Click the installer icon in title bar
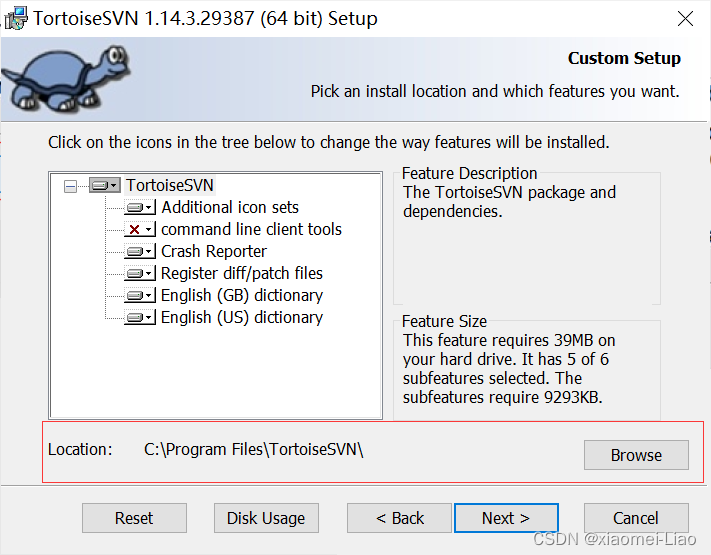This screenshot has height=555, width=711. pos(16,19)
